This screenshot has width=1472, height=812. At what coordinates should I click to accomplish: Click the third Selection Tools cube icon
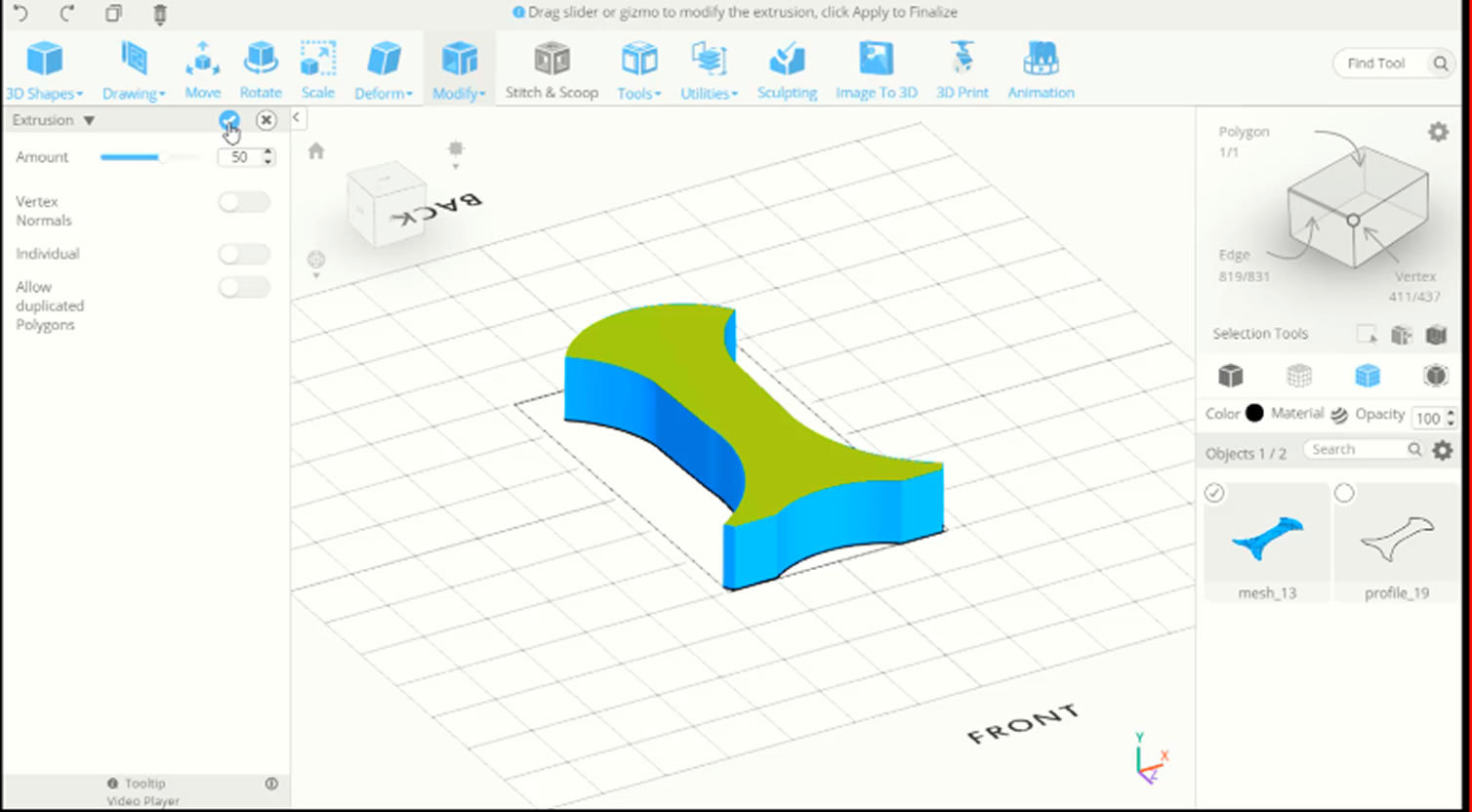point(1436,335)
